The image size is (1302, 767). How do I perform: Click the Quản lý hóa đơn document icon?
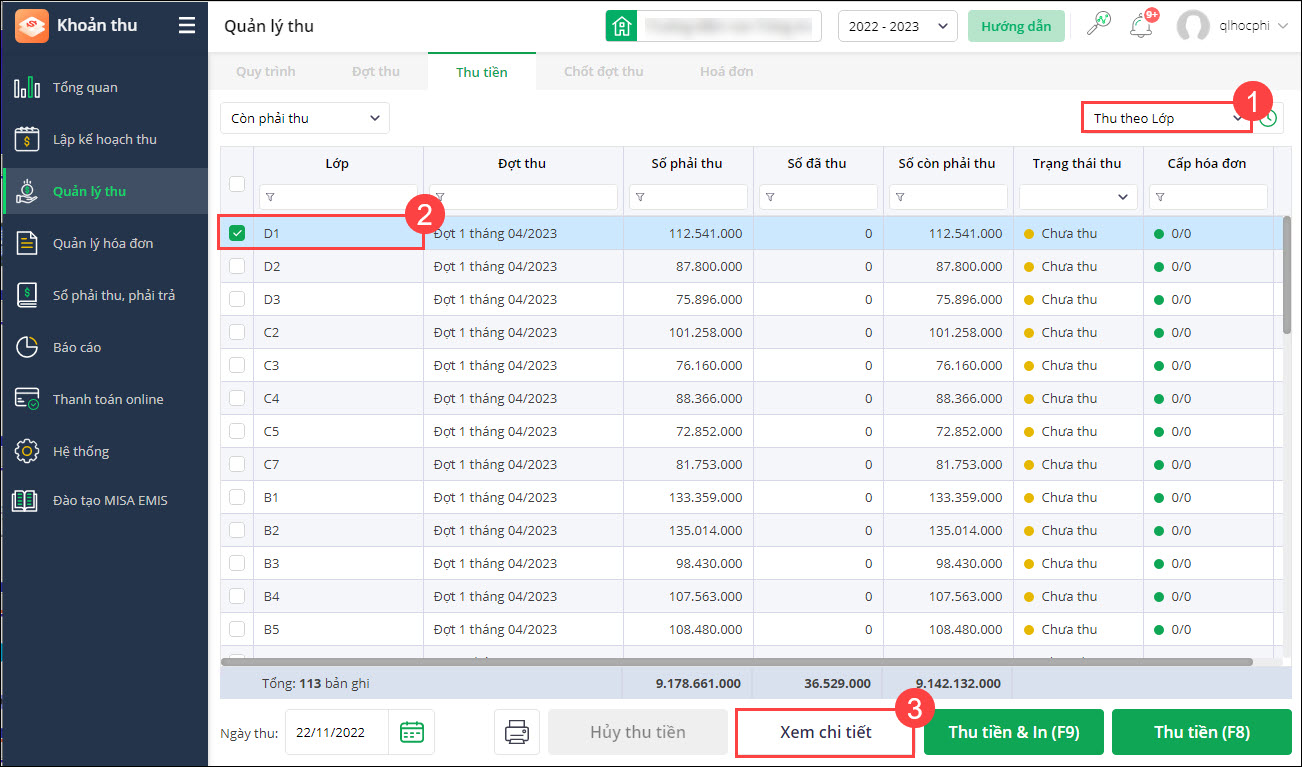click(27, 243)
